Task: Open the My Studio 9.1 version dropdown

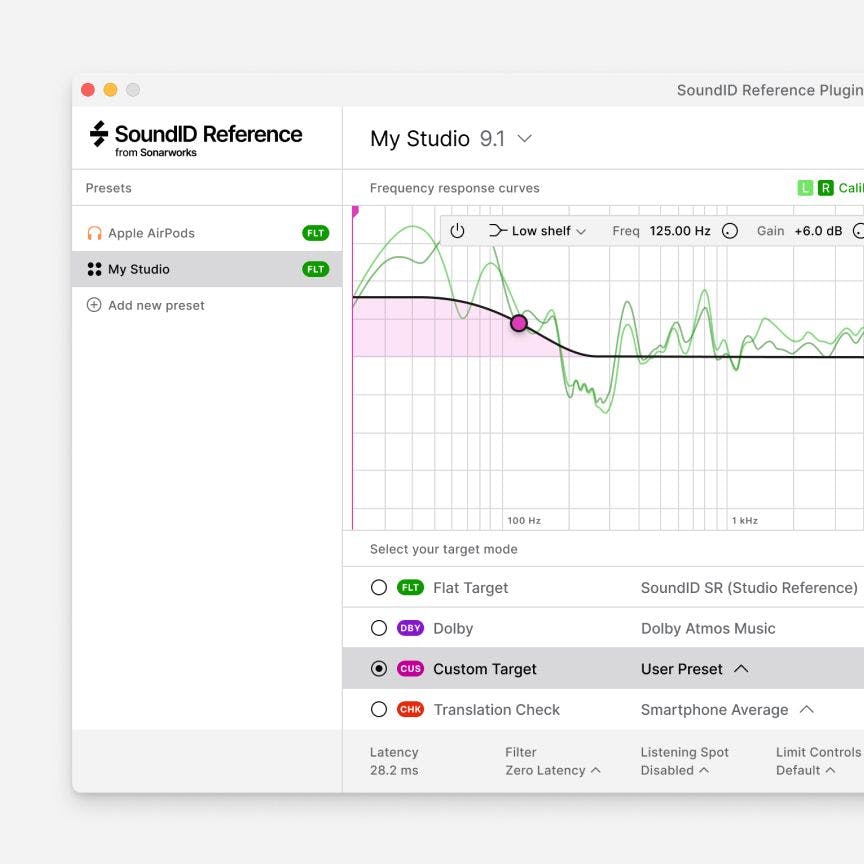Action: pyautogui.click(x=524, y=139)
